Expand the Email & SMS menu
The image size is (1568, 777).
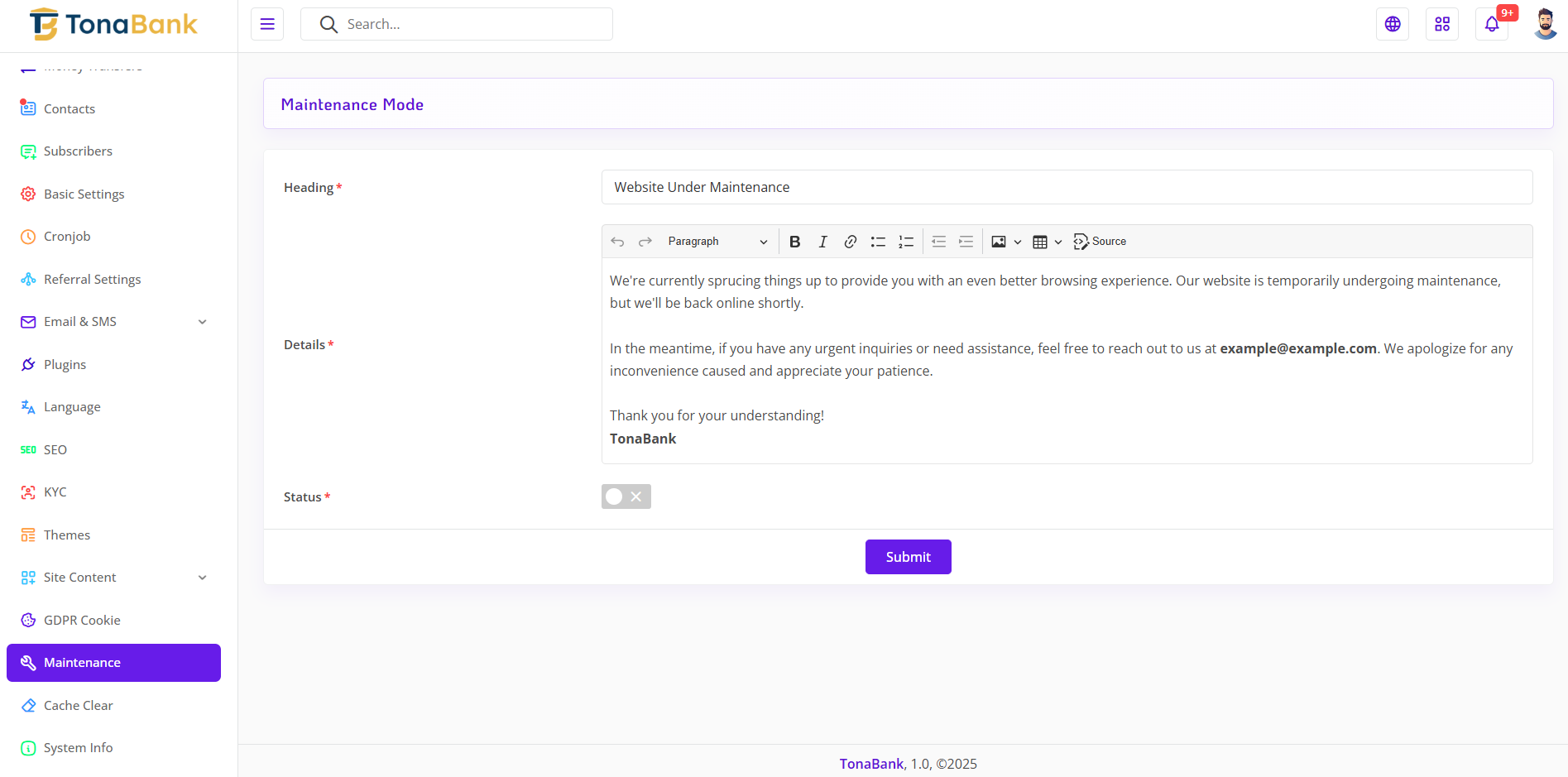pyautogui.click(x=113, y=322)
